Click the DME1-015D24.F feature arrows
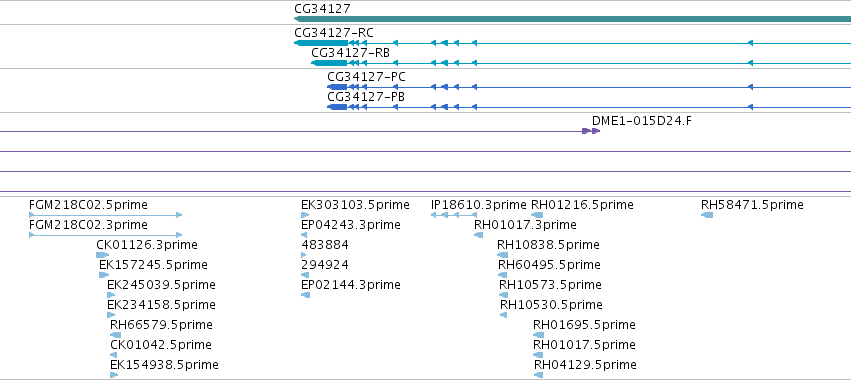This screenshot has width=851, height=380. click(x=591, y=131)
